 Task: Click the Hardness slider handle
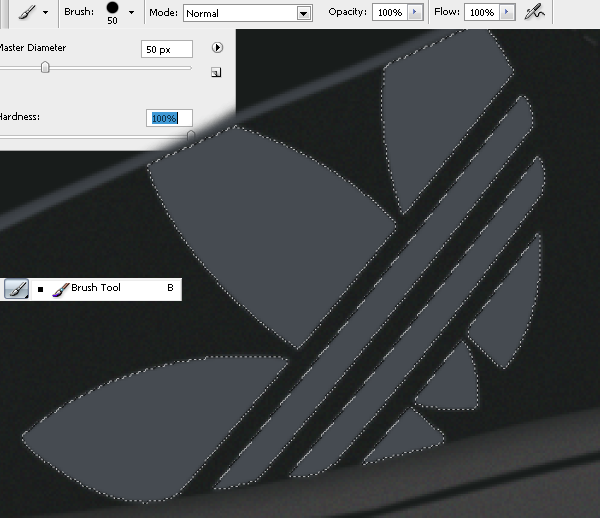pyautogui.click(x=191, y=135)
